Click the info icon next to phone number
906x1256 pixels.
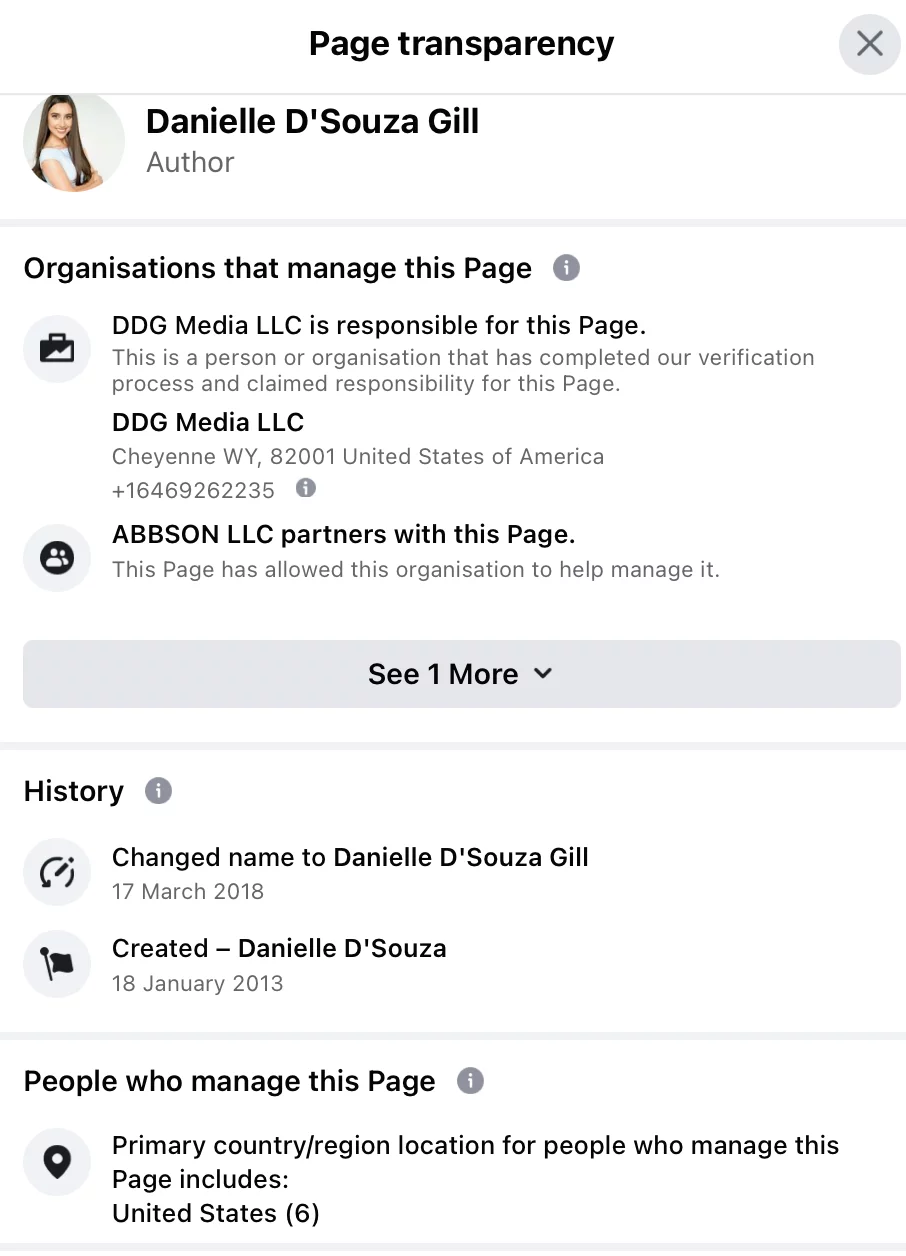click(306, 488)
